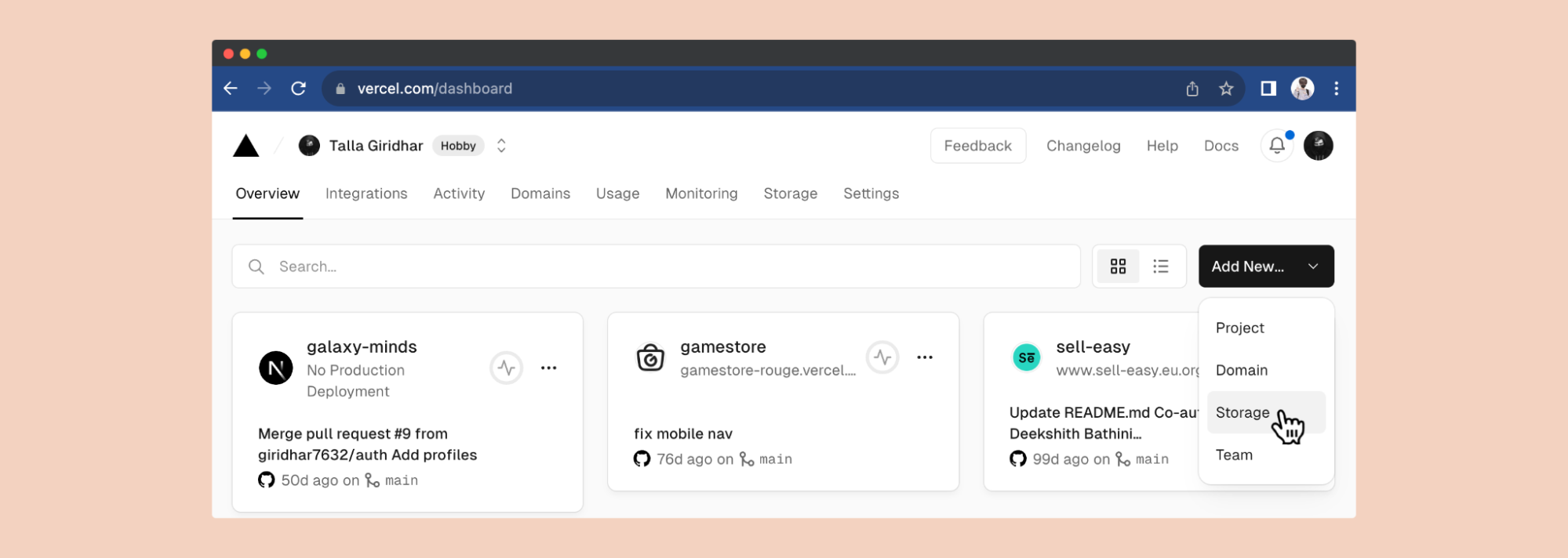
Task: Switch to list view
Action: (1161, 266)
